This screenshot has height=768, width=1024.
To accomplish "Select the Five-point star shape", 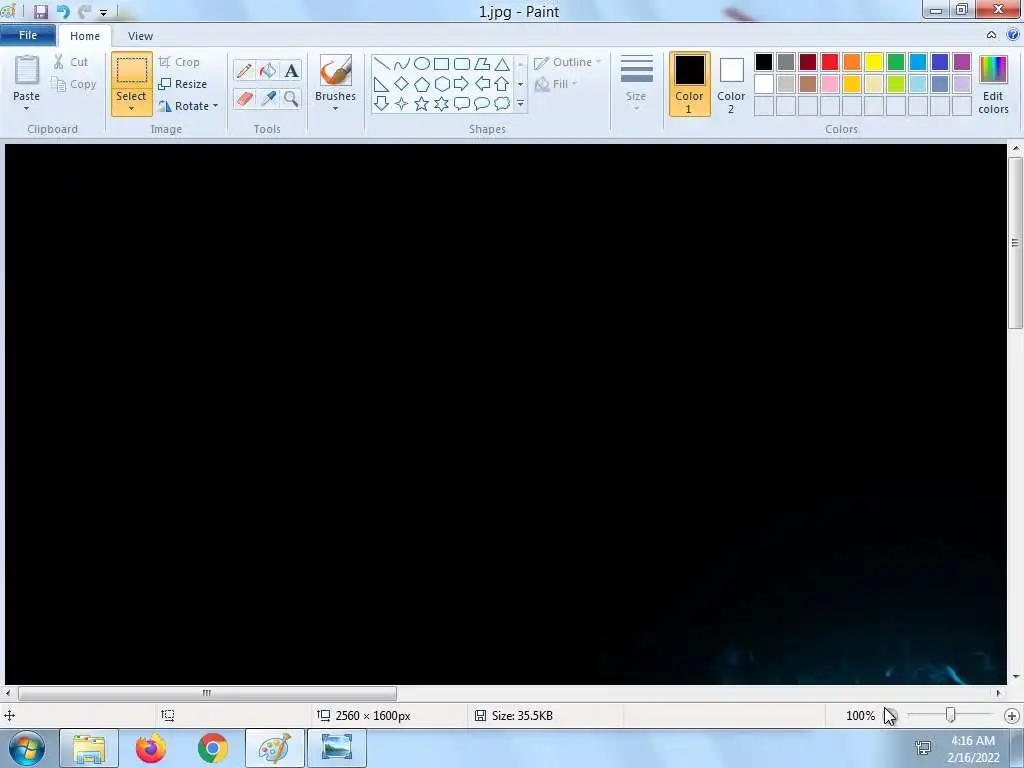I will coord(422,103).
